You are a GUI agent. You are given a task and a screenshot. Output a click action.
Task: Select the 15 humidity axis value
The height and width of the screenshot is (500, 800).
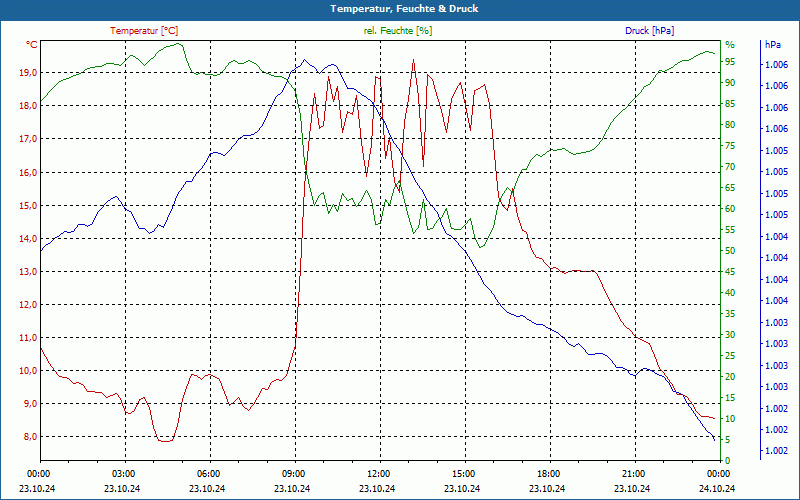point(730,397)
